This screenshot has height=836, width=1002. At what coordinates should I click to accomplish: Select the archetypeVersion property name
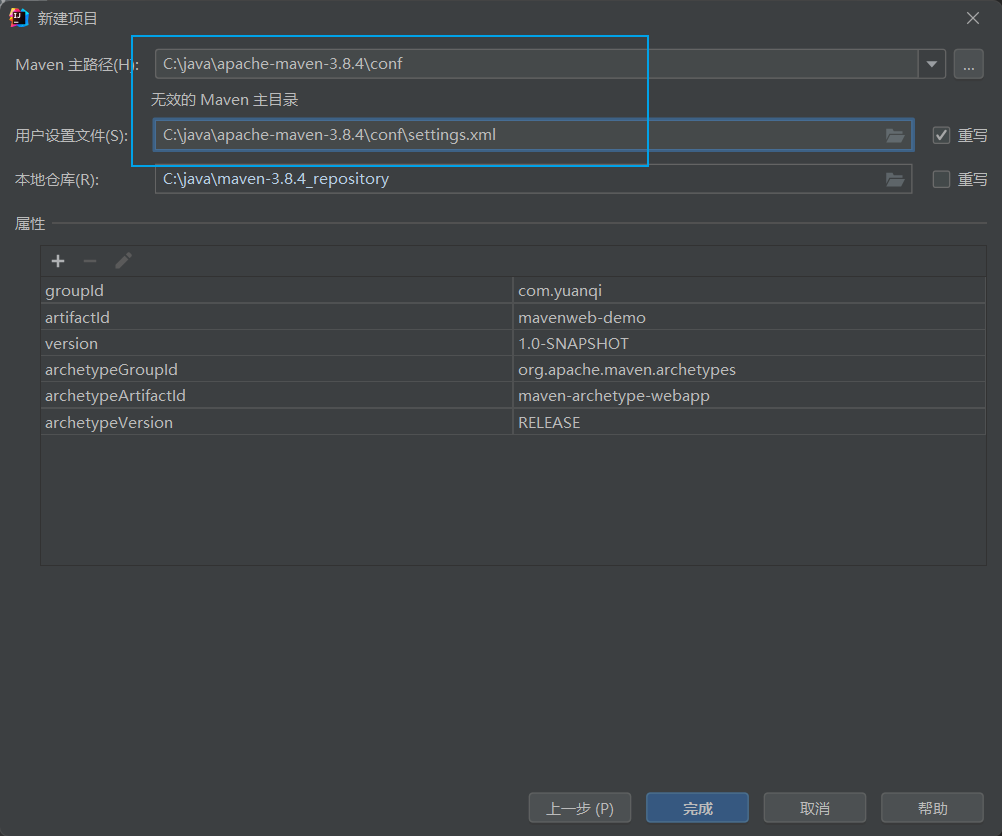109,423
